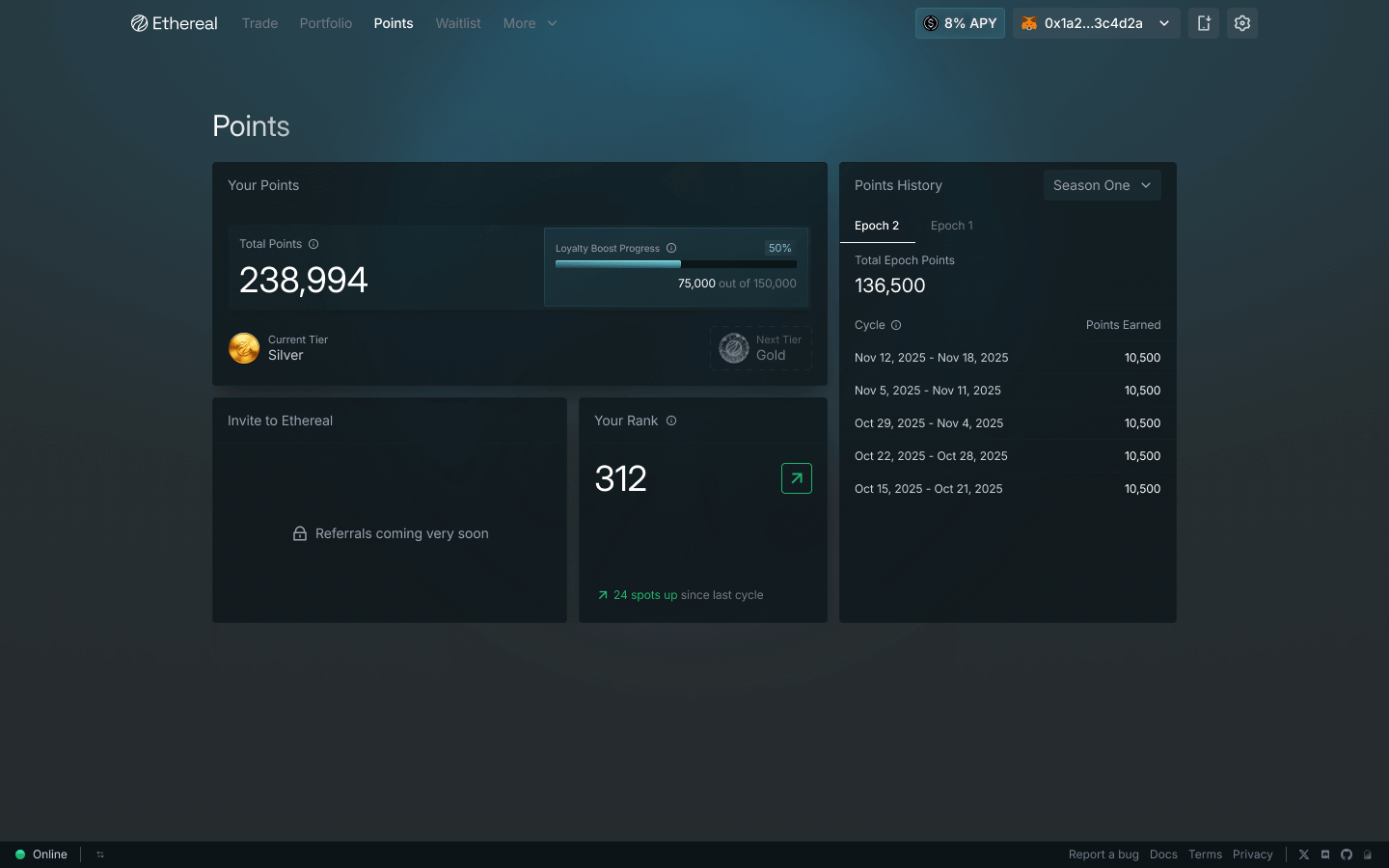Viewport: 1389px width, 868px height.
Task: Click the Loyalty Boost Progress info icon
Action: tap(669, 248)
